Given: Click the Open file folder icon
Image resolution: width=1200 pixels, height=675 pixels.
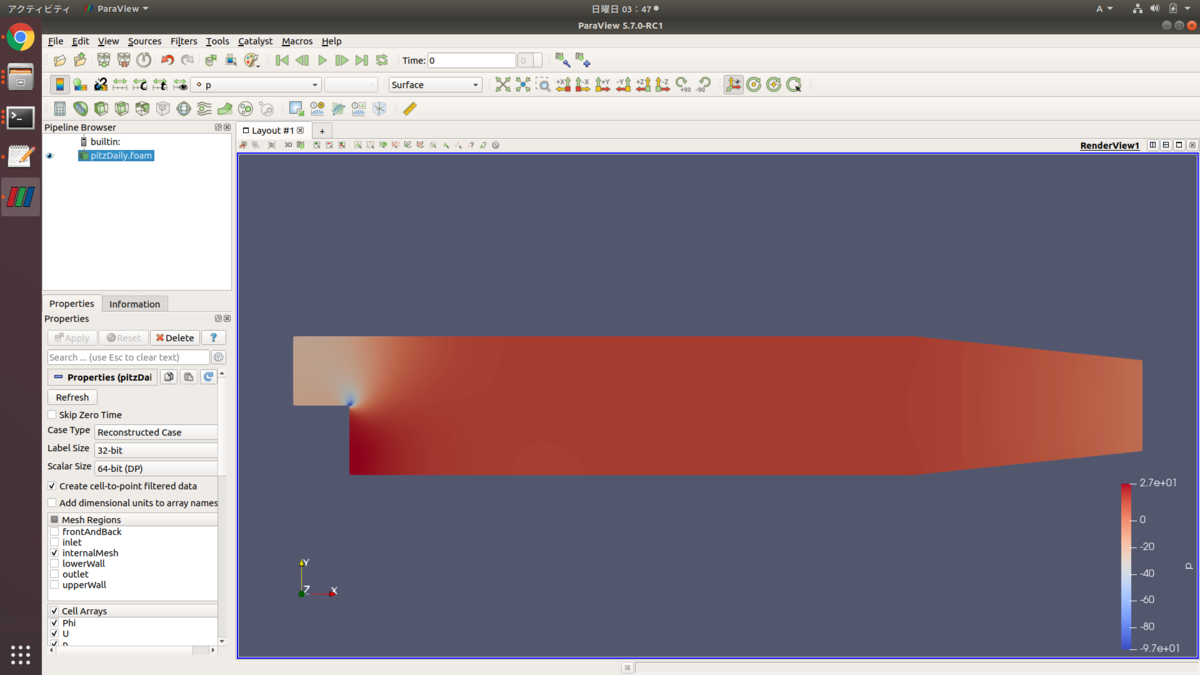Looking at the screenshot, I should (x=60, y=60).
